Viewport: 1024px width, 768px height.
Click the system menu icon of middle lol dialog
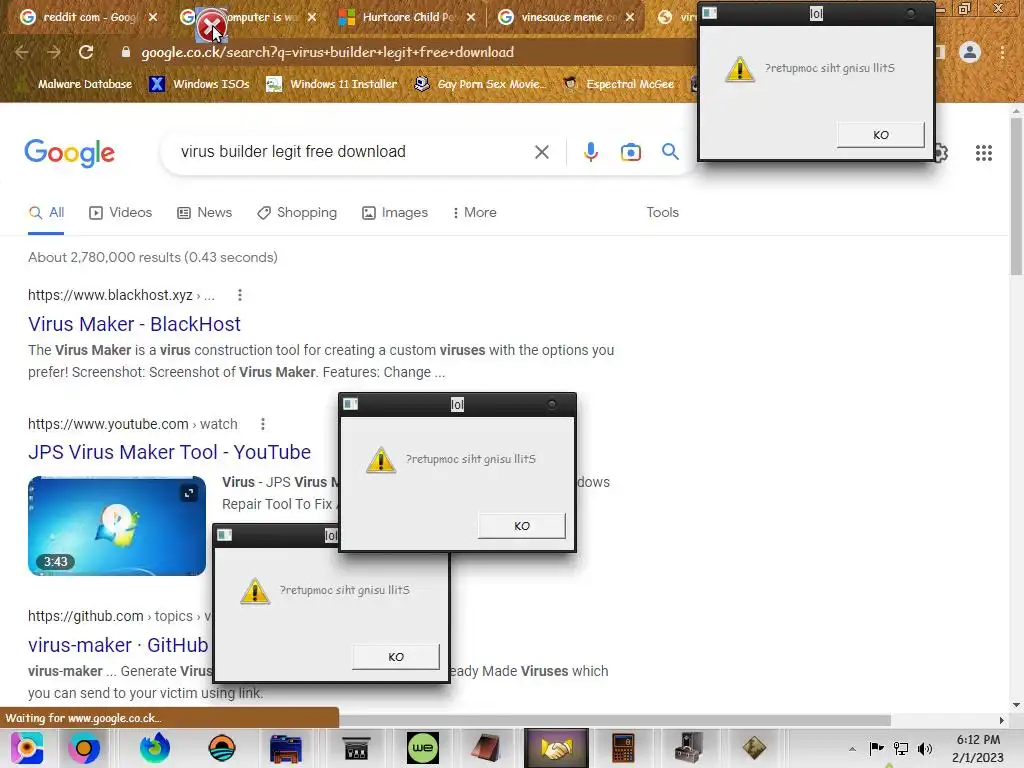click(351, 404)
